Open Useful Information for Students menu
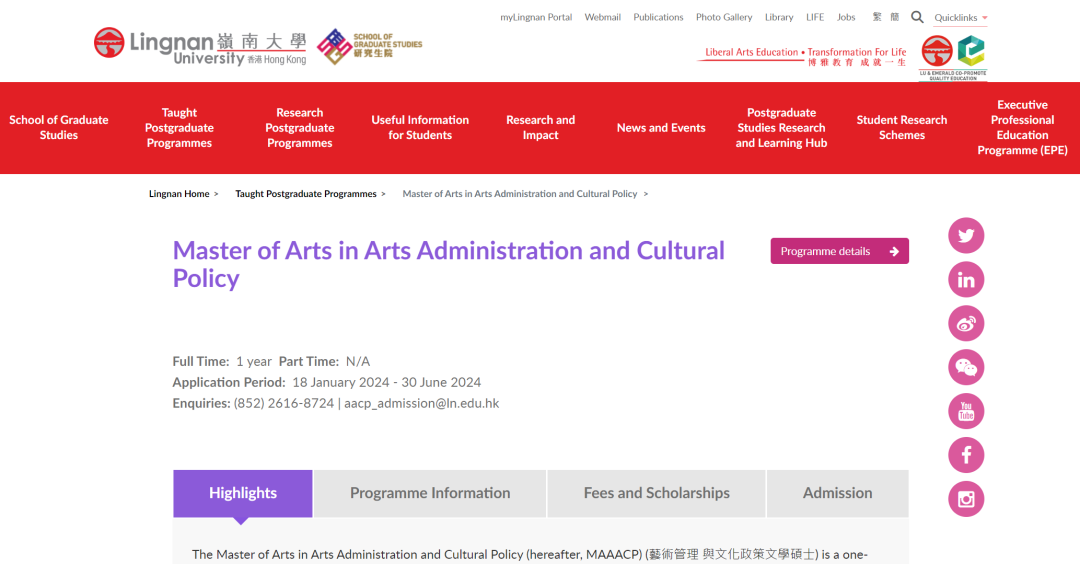Image resolution: width=1080 pixels, height=564 pixels. click(x=420, y=127)
